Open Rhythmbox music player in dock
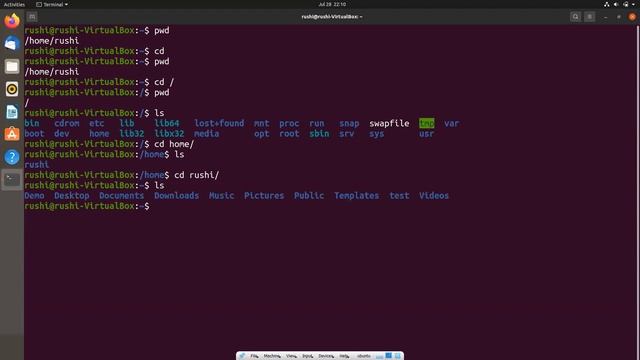This screenshot has height=360, width=640. pos(12,89)
